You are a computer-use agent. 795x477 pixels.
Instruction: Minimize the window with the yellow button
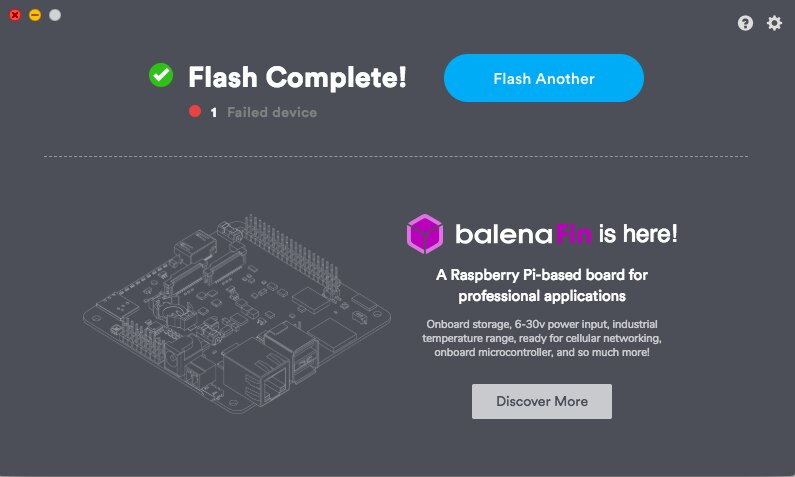pyautogui.click(x=35, y=15)
